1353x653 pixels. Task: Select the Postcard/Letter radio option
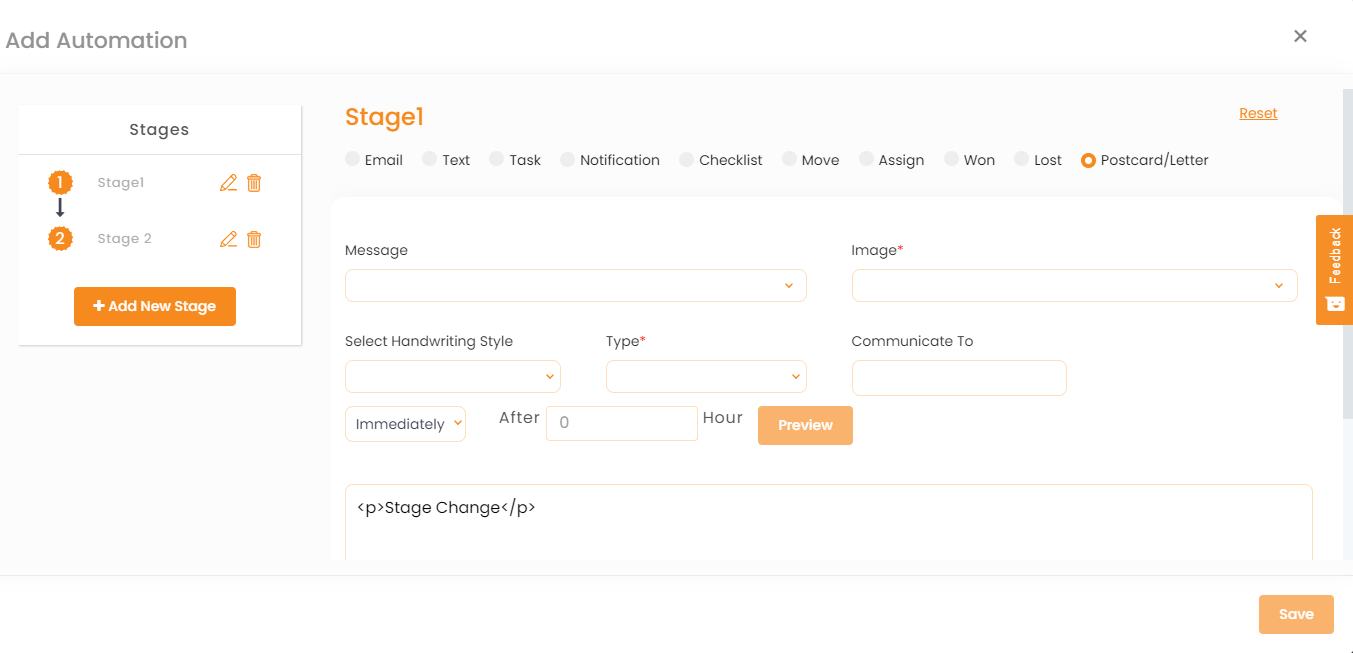(x=1088, y=160)
